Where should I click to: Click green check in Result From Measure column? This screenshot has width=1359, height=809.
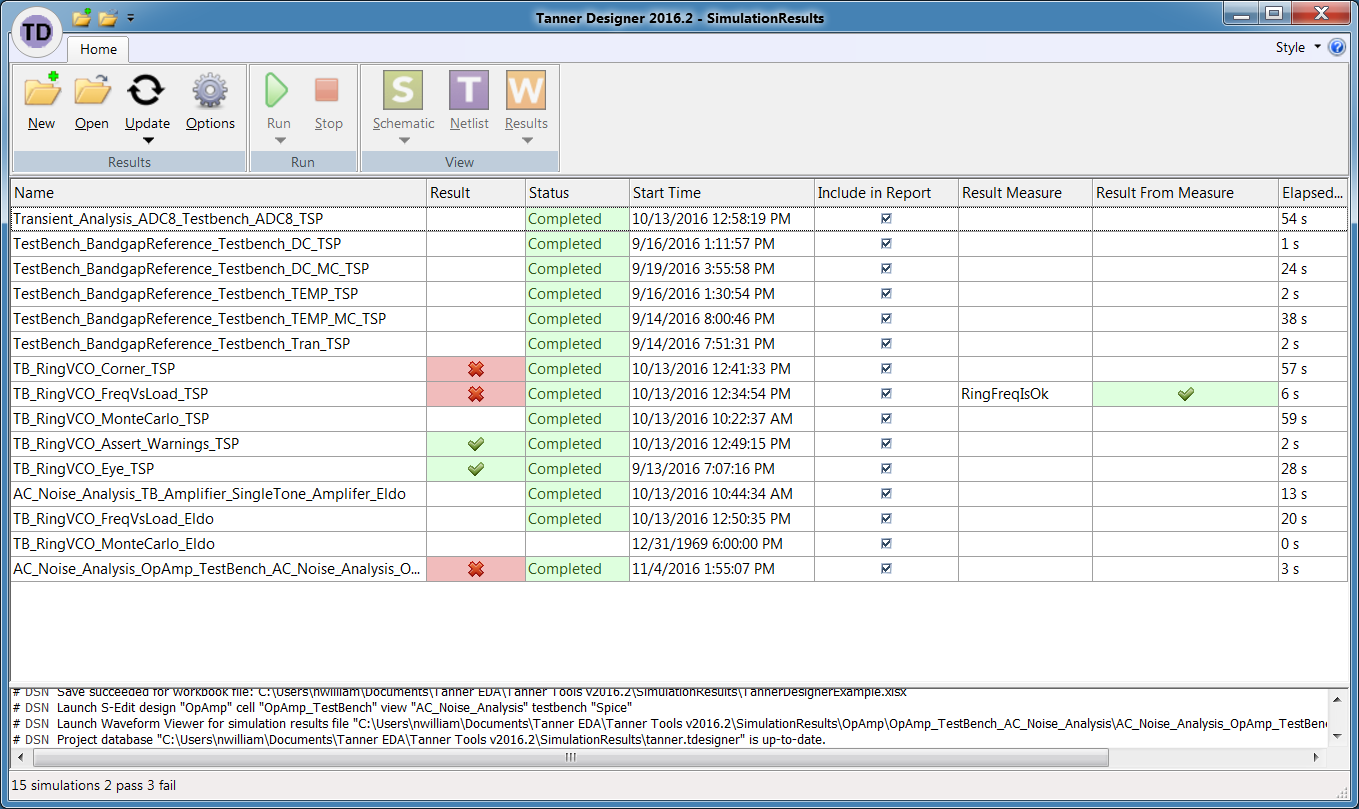pos(1186,394)
